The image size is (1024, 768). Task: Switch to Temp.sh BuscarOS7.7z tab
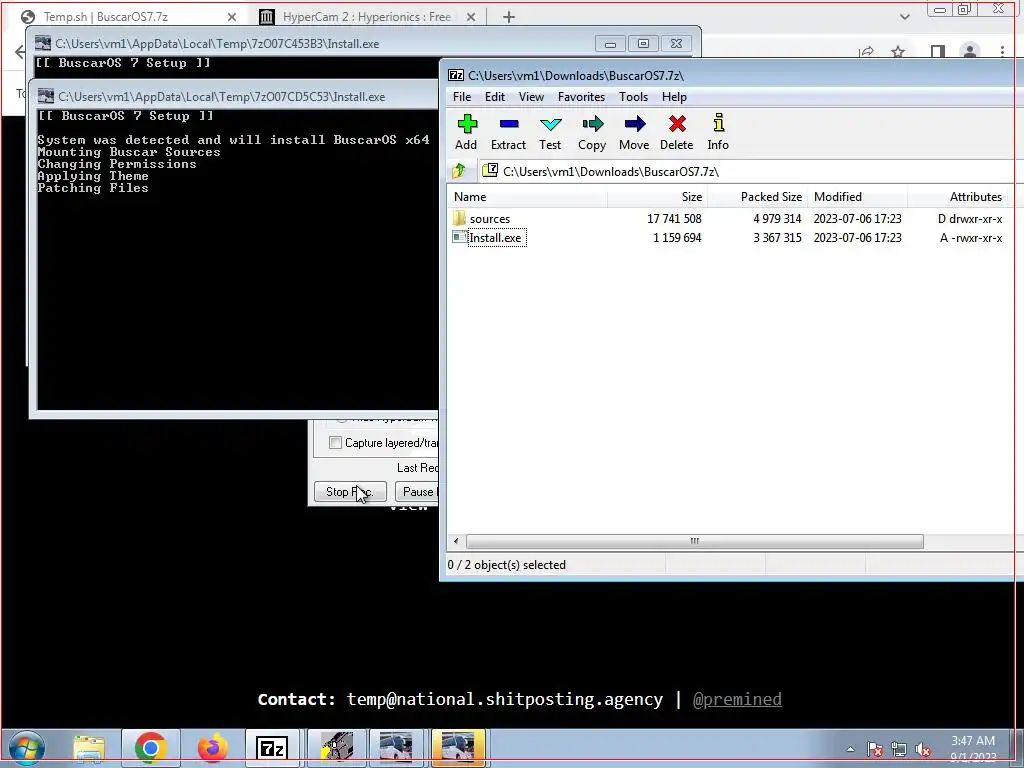(x=127, y=17)
